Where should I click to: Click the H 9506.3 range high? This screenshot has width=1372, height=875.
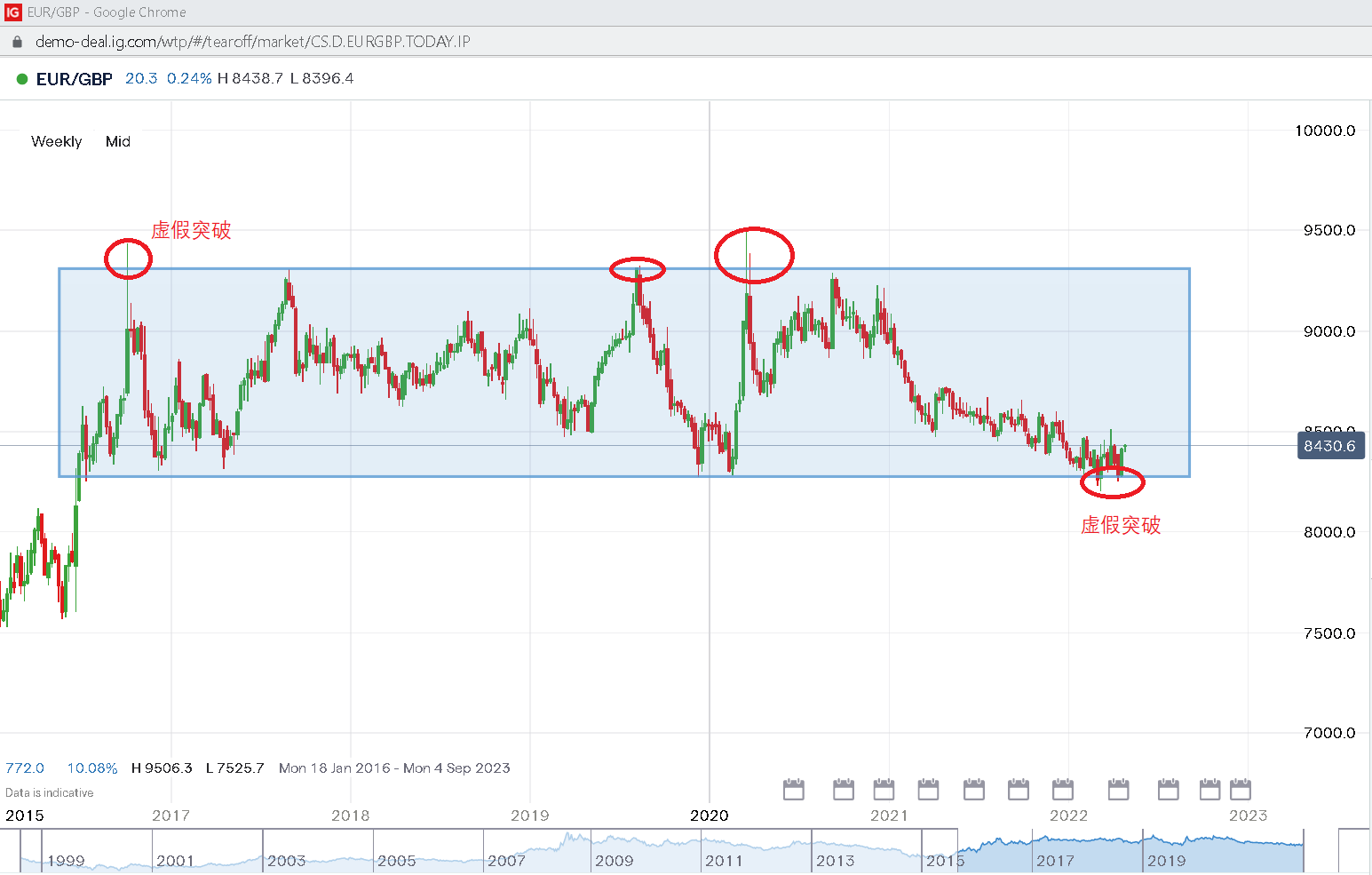pos(162,768)
